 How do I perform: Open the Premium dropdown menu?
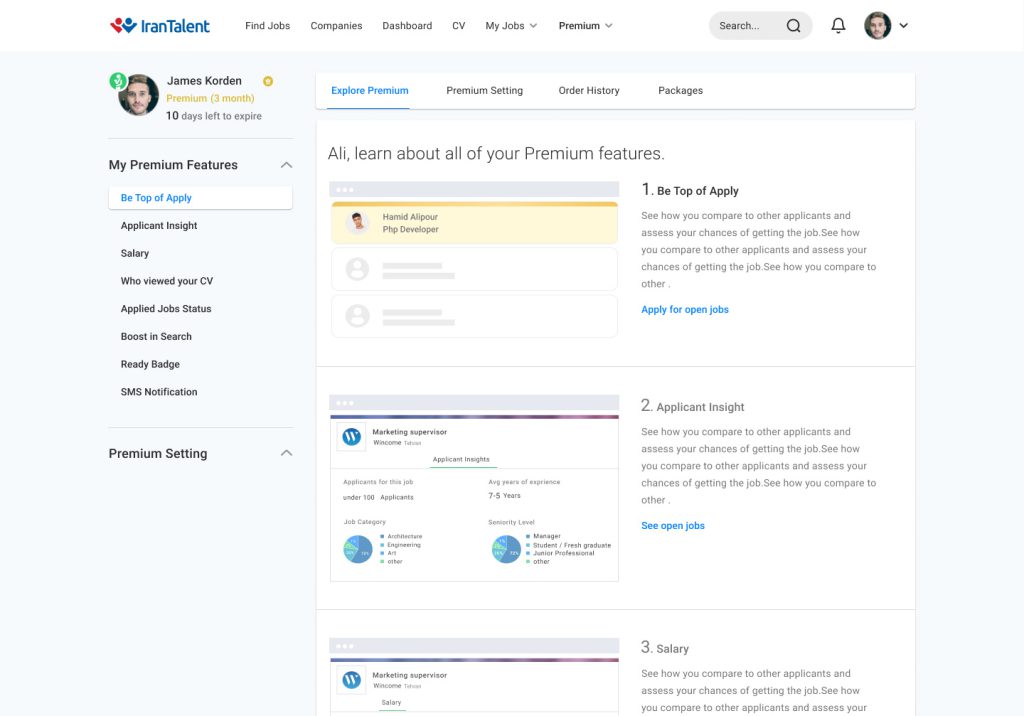[585, 25]
